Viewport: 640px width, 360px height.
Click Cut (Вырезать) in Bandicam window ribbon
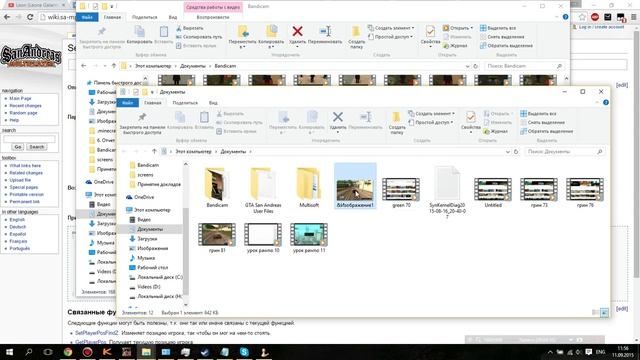pyautogui.click(x=190, y=28)
